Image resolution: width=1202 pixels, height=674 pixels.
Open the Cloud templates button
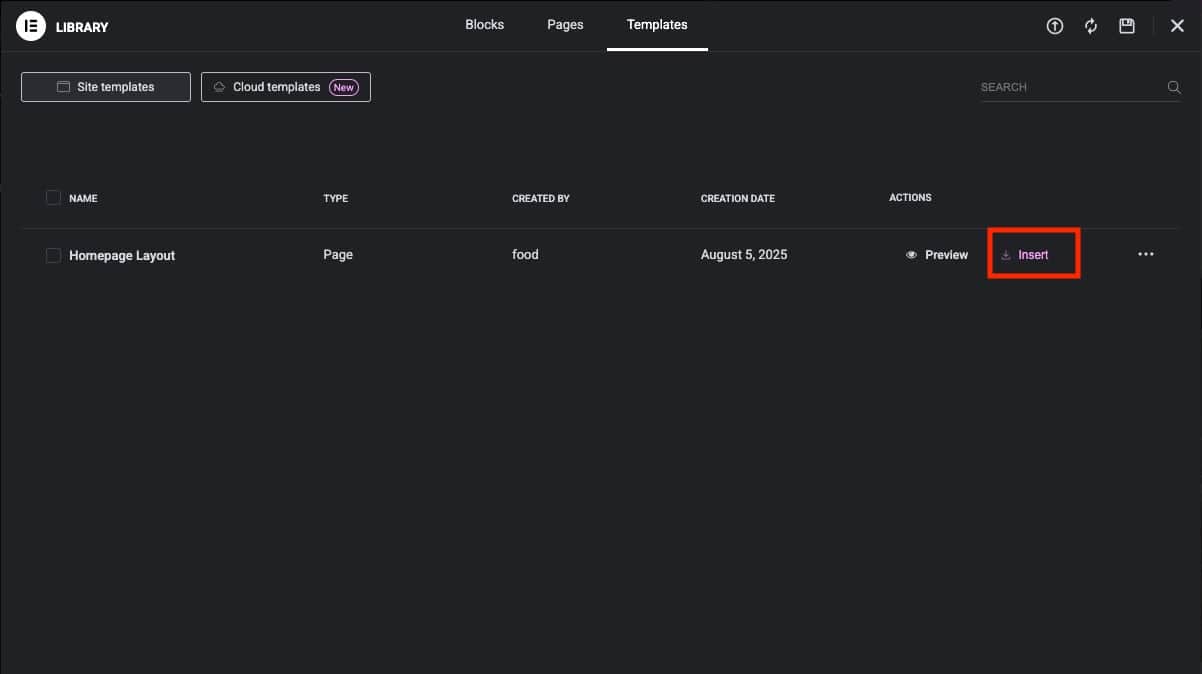point(286,87)
